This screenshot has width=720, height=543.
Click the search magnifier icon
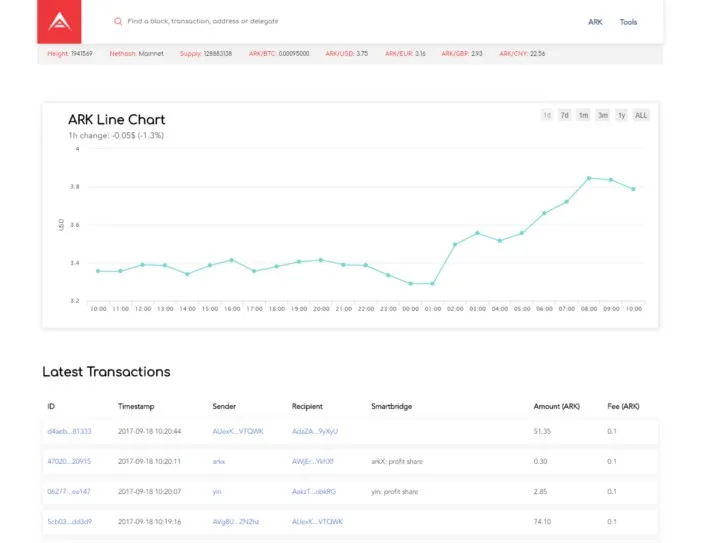118,21
